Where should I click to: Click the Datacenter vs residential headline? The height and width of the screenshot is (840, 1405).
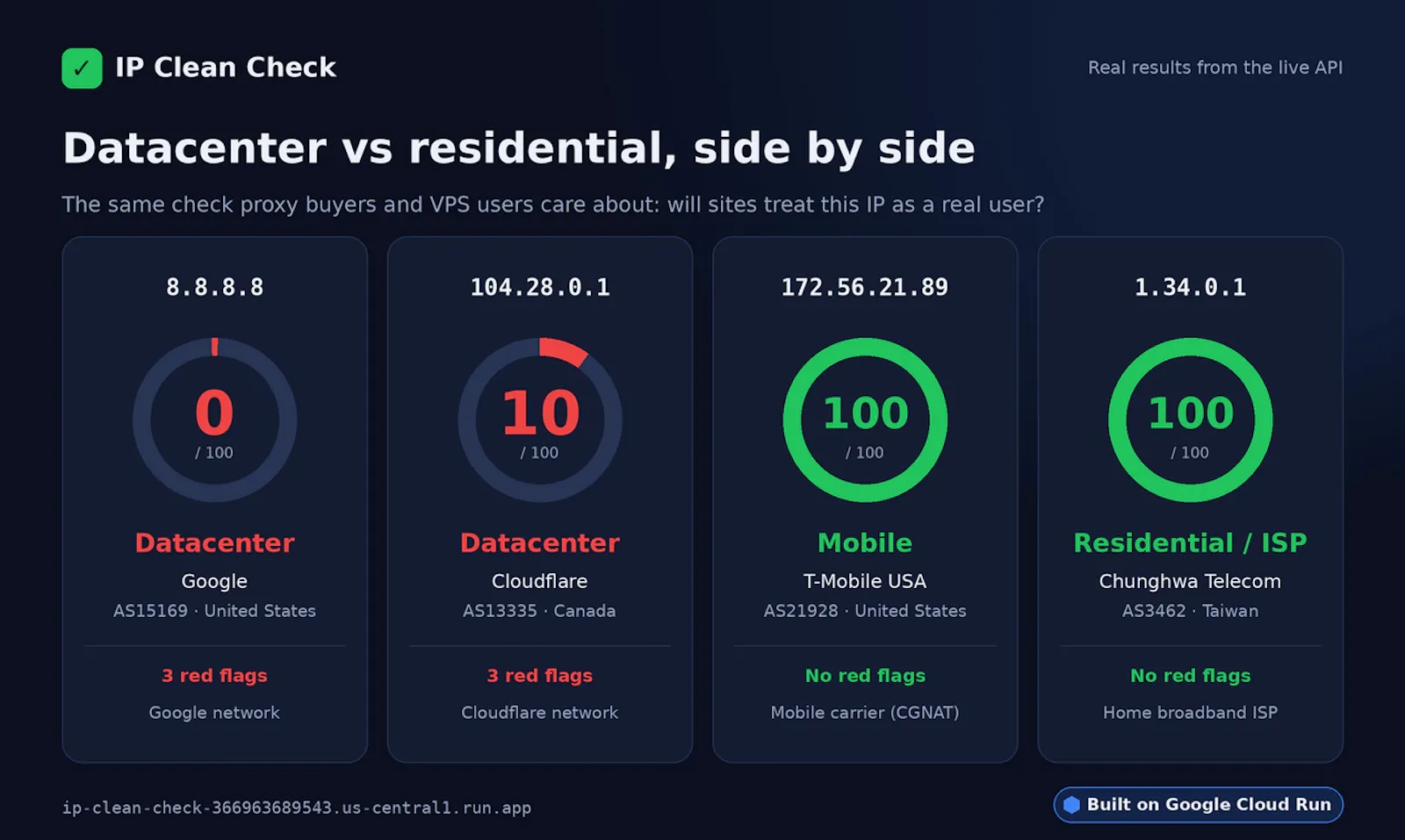(519, 148)
